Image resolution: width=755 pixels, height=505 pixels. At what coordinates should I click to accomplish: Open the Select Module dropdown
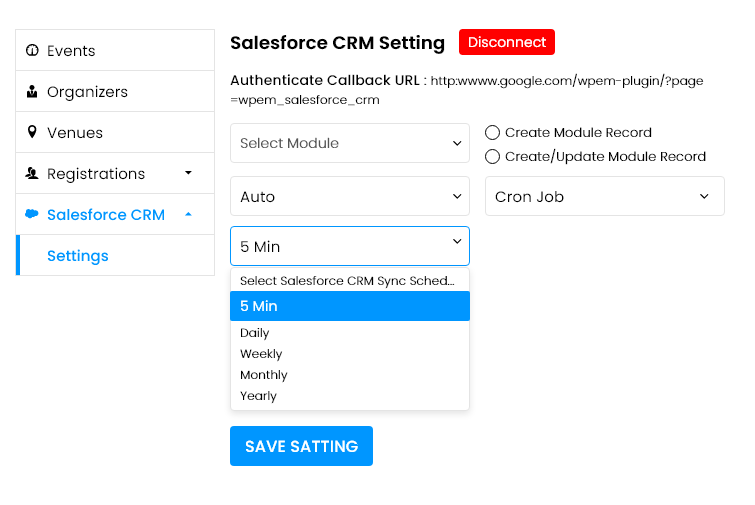coord(350,143)
